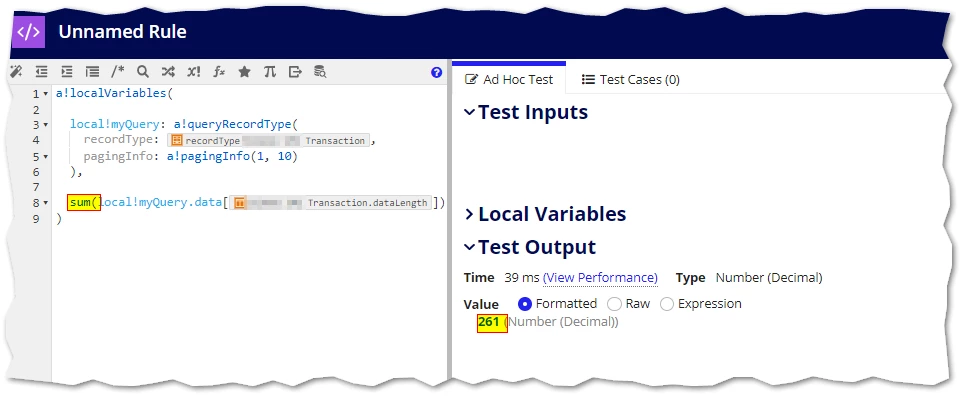
Task: Click the indent icon in editor toolbar
Action: (x=67, y=72)
